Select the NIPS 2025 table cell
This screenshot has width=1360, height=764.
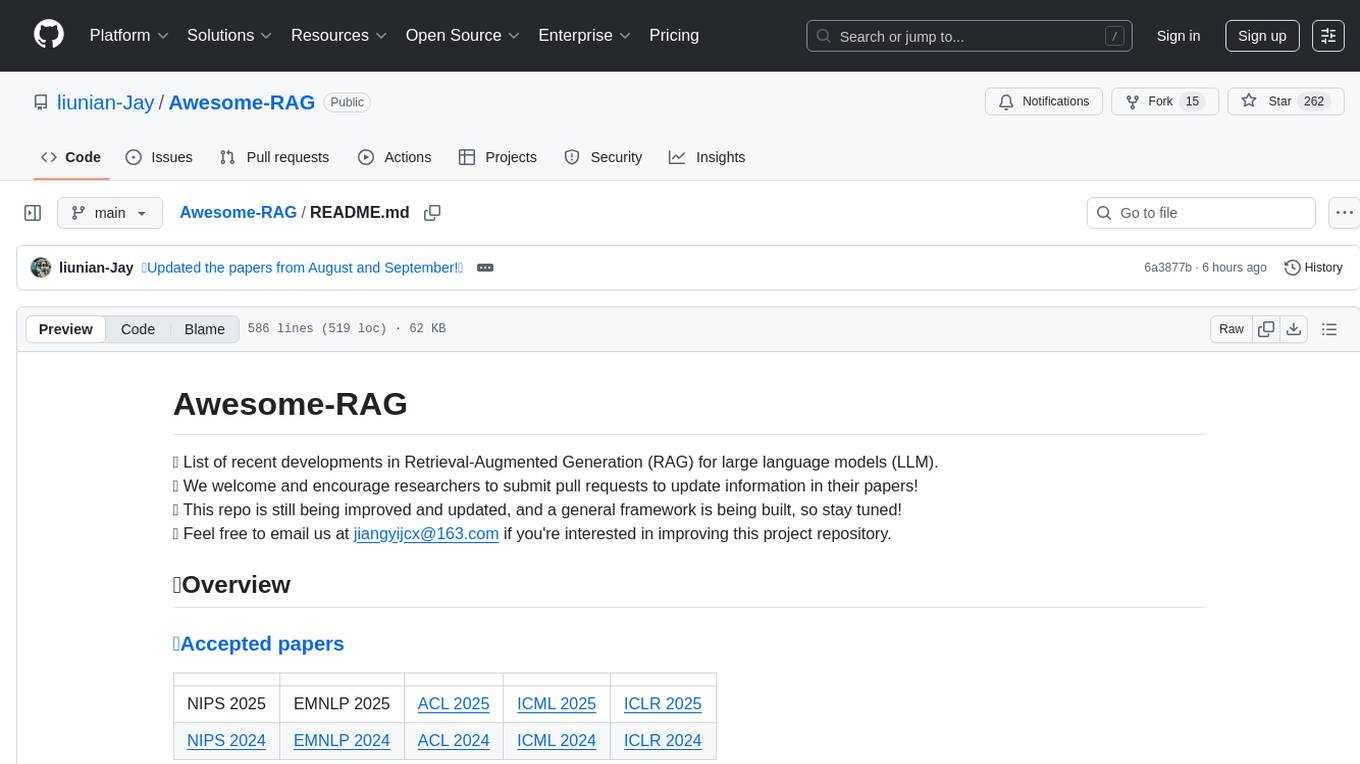coord(227,703)
